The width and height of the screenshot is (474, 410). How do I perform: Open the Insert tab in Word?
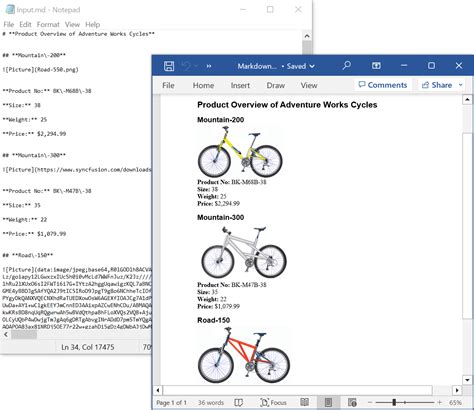pyautogui.click(x=240, y=85)
